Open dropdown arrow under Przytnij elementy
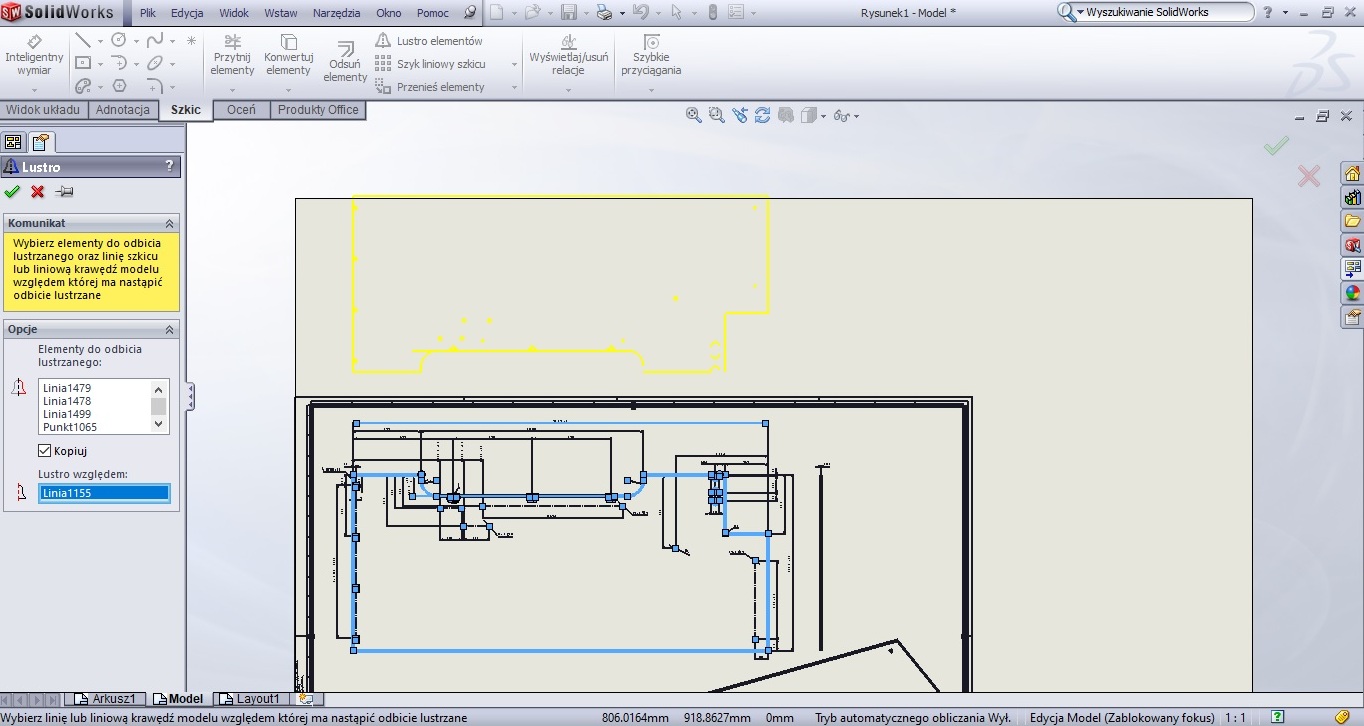The height and width of the screenshot is (726, 1364). coord(232,90)
